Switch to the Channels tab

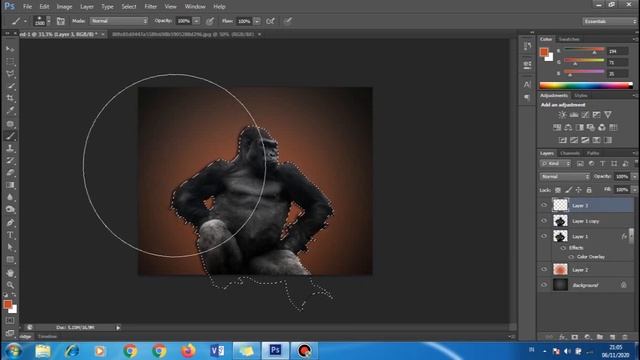click(570, 153)
